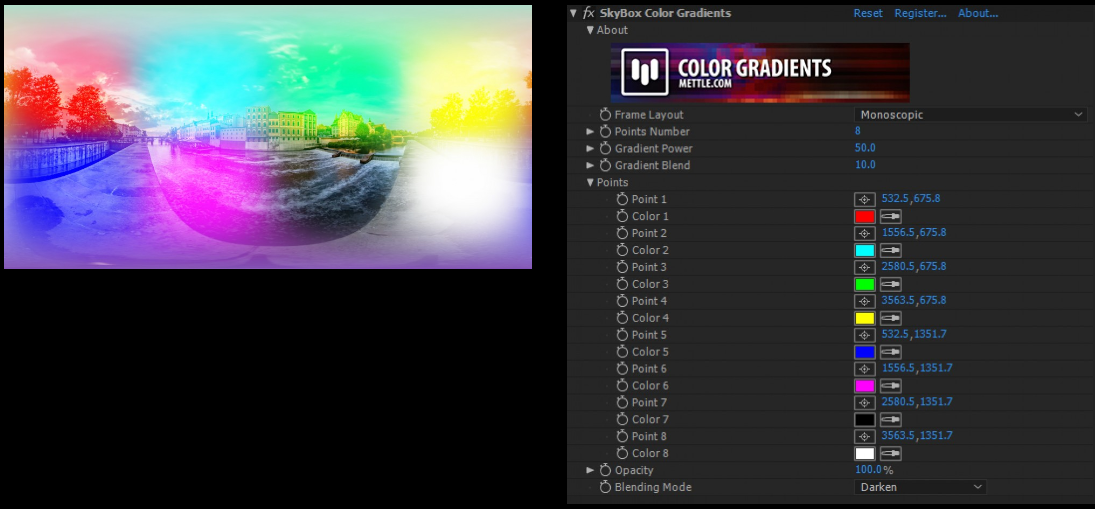Image resolution: width=1095 pixels, height=509 pixels.
Task: Click the Point 4 crosshair target icon
Action: click(865, 301)
